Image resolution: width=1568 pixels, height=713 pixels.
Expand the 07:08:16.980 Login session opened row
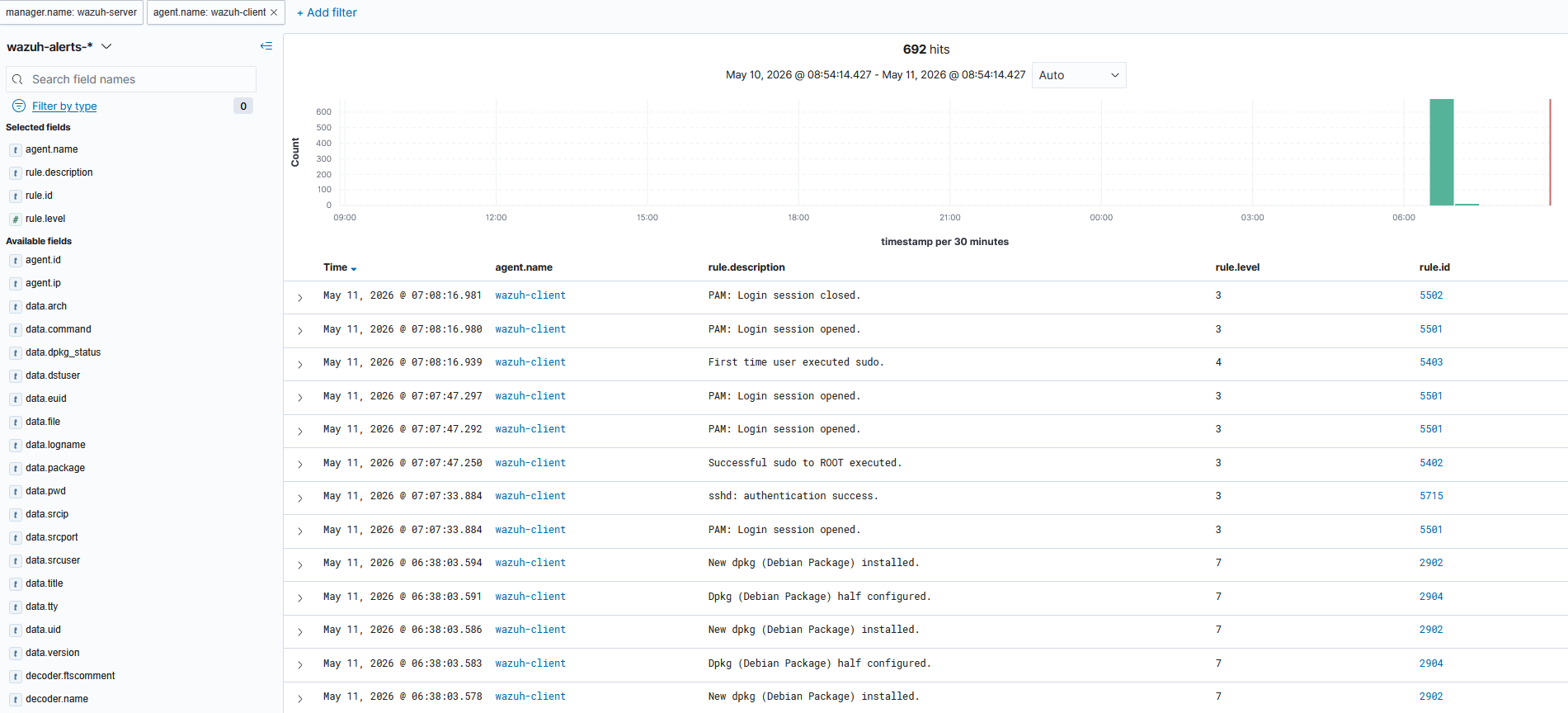pyautogui.click(x=300, y=331)
